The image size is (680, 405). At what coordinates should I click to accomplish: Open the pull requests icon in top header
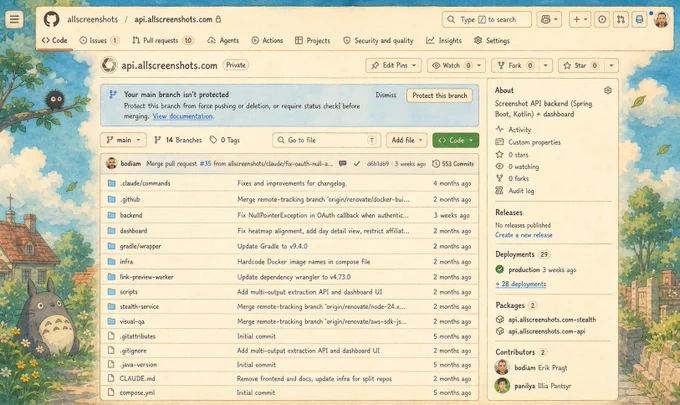click(621, 20)
